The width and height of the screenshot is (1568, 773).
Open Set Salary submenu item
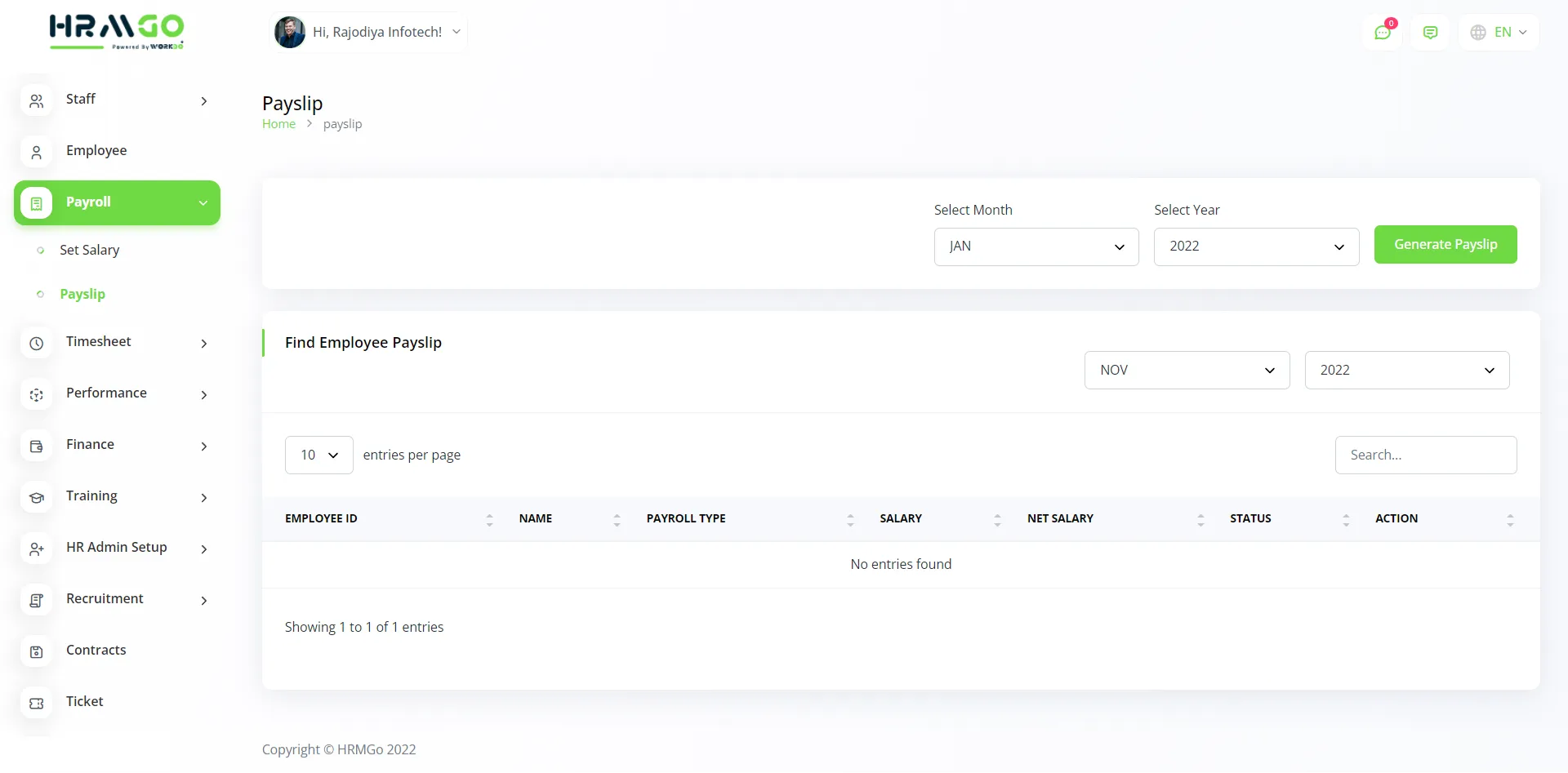click(x=90, y=251)
